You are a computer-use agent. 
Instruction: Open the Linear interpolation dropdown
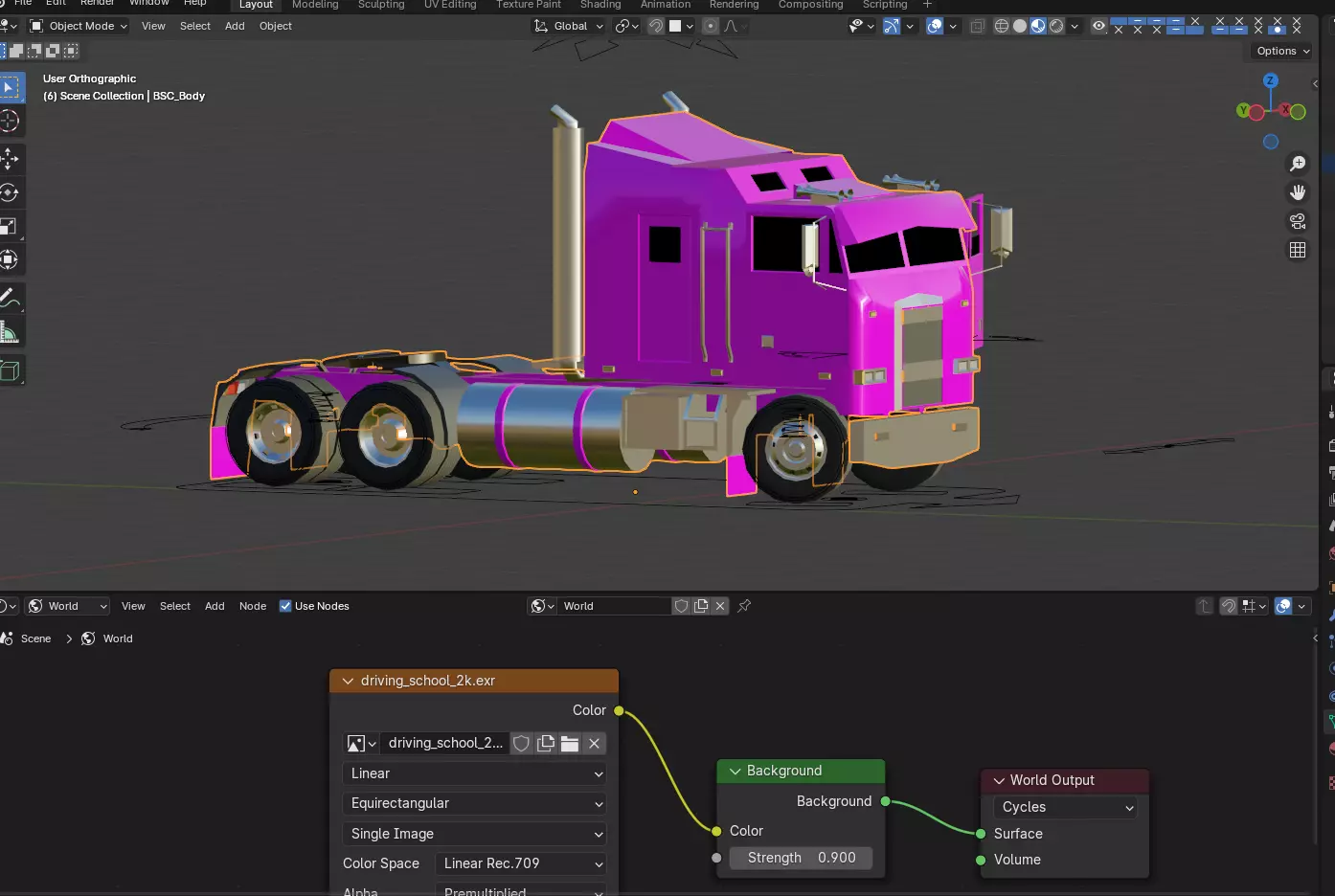click(475, 773)
